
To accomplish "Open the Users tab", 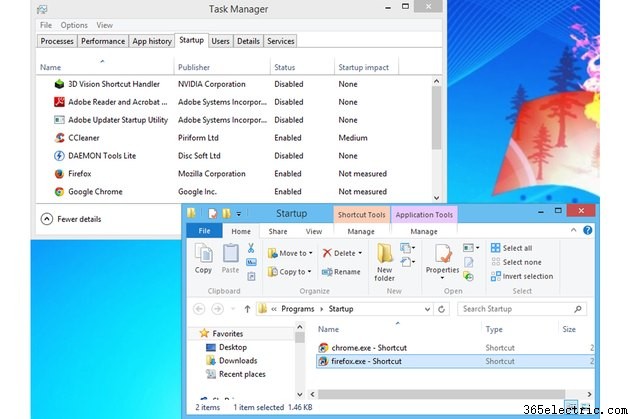I will (220, 41).
